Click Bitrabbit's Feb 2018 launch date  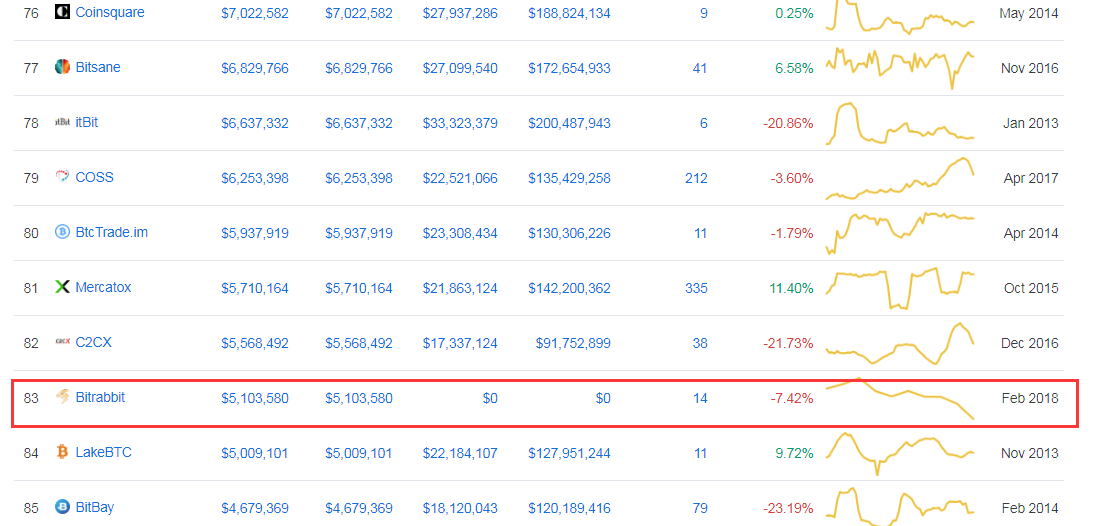pyautogui.click(x=1030, y=399)
